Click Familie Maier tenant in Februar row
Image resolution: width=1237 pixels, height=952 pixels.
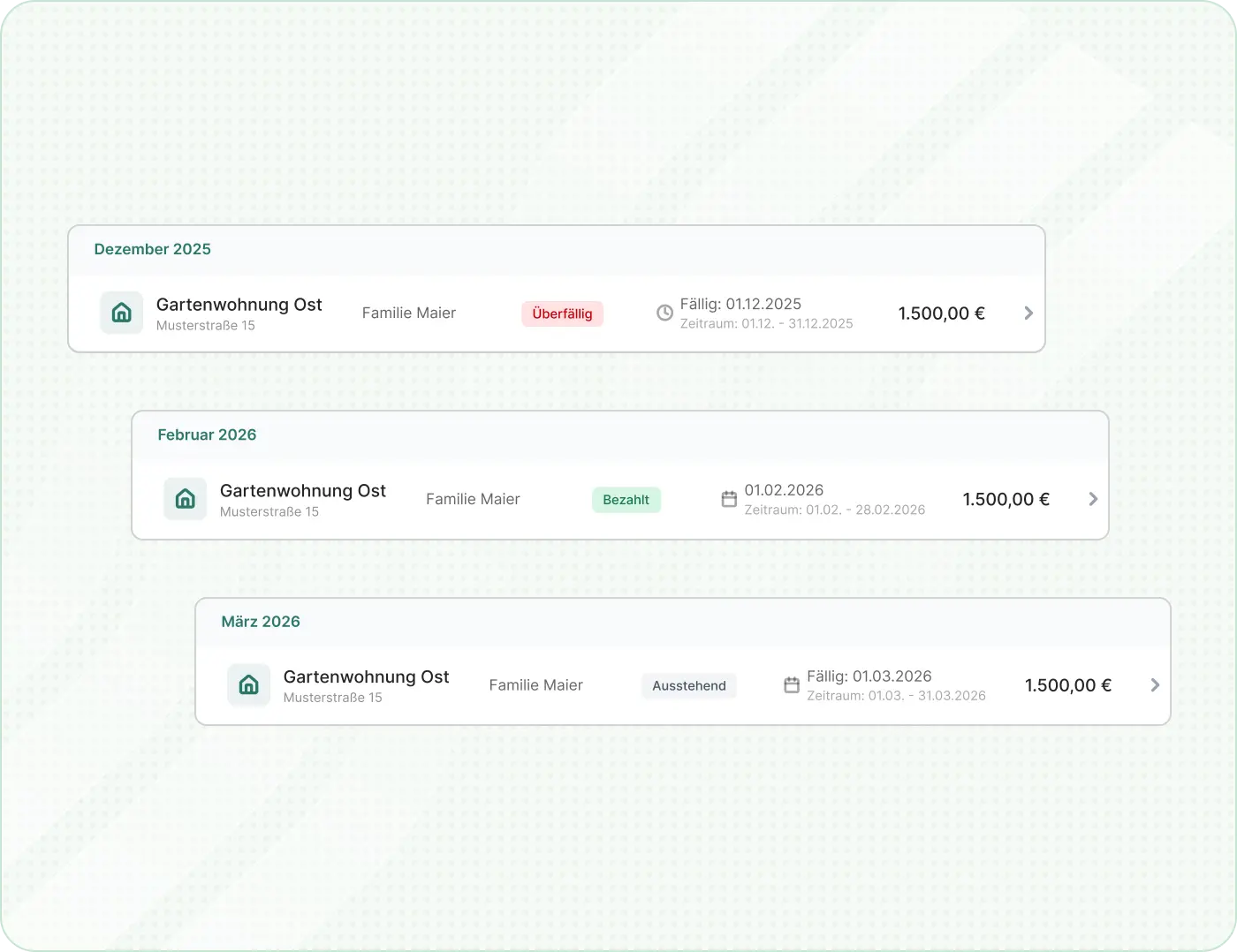coord(473,499)
